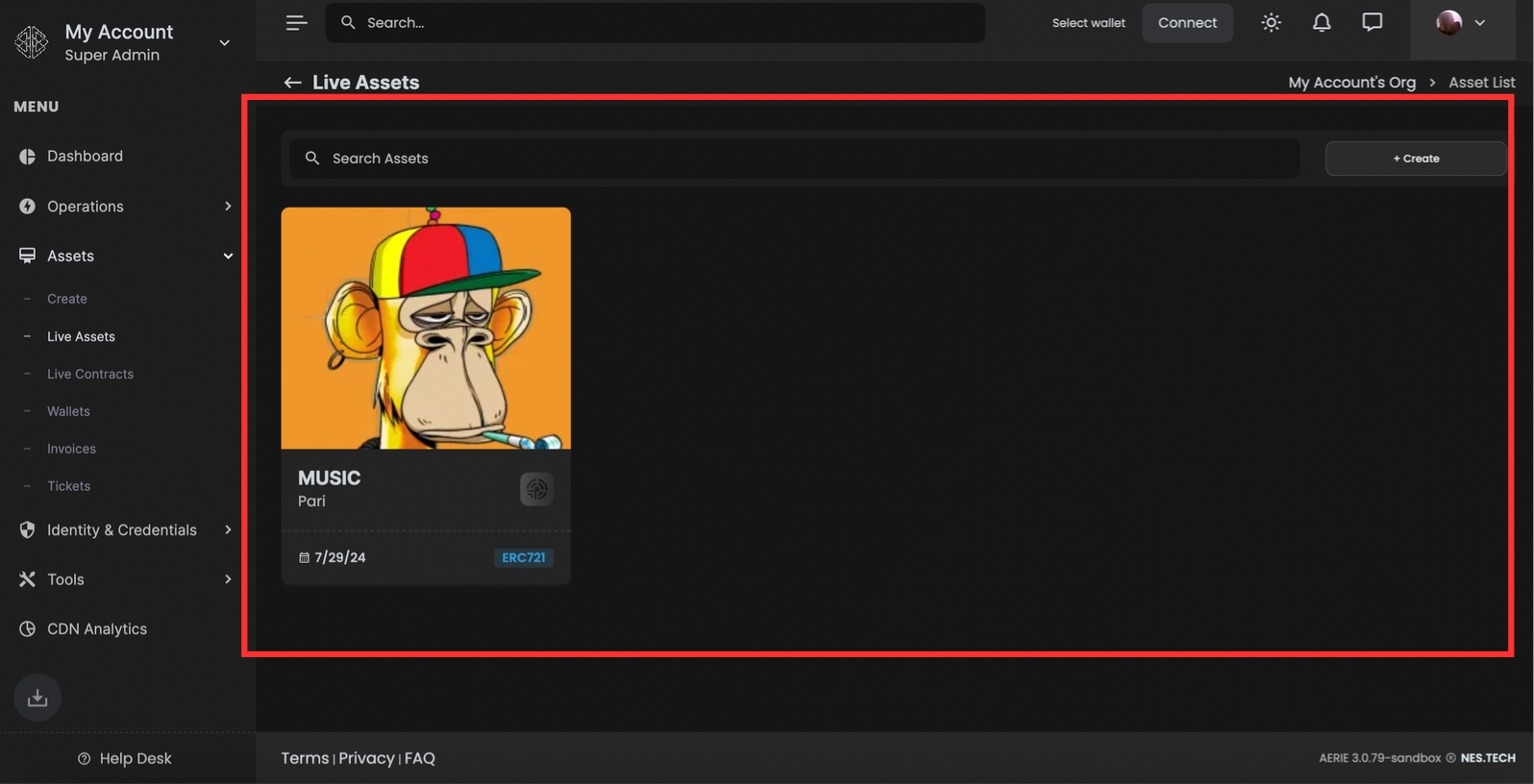This screenshot has height=784, width=1534.
Task: Select Wallets in Assets submenu
Action: click(x=68, y=411)
